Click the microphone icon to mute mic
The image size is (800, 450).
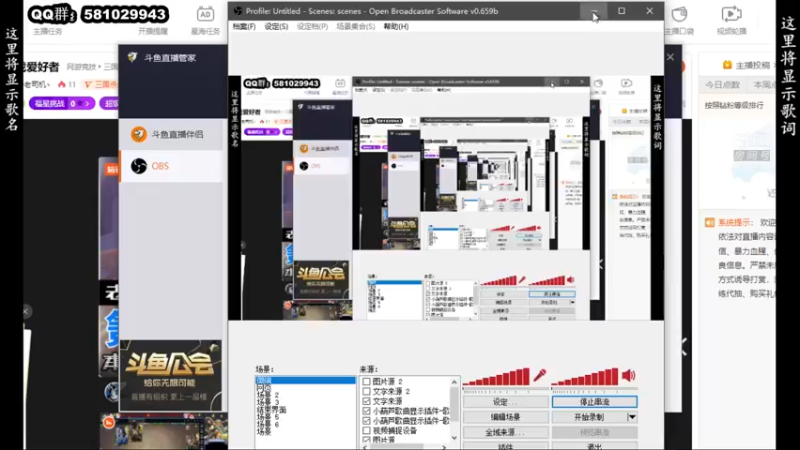click(x=540, y=376)
